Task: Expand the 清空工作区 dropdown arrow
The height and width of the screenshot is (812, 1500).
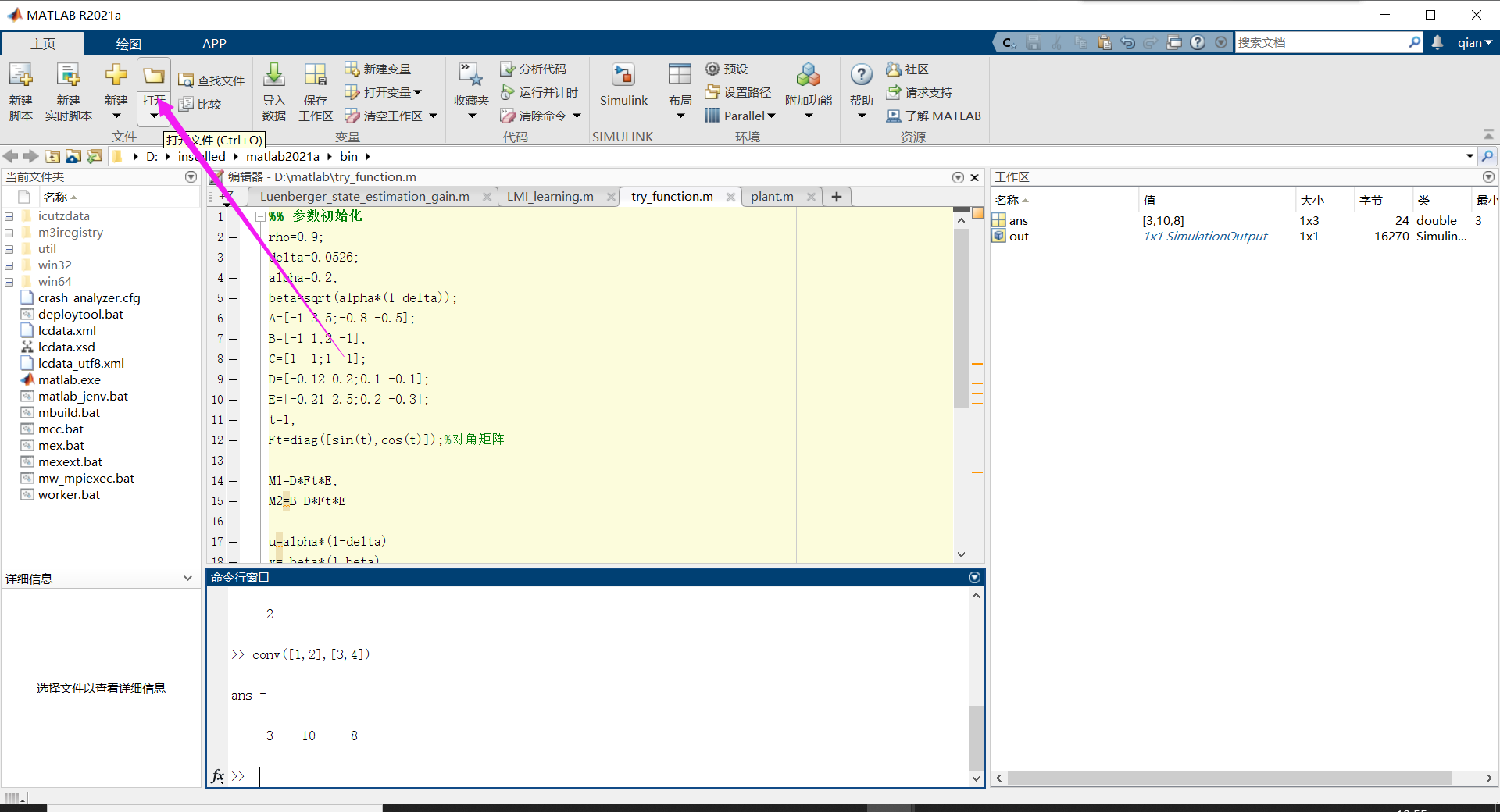Action: [x=433, y=116]
